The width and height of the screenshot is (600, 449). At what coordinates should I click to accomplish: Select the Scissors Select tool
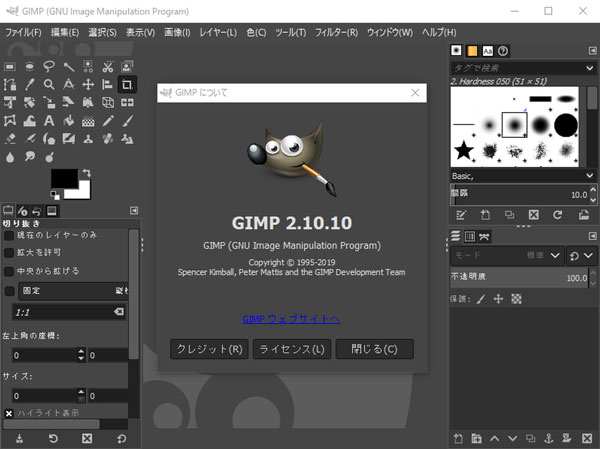[108, 67]
